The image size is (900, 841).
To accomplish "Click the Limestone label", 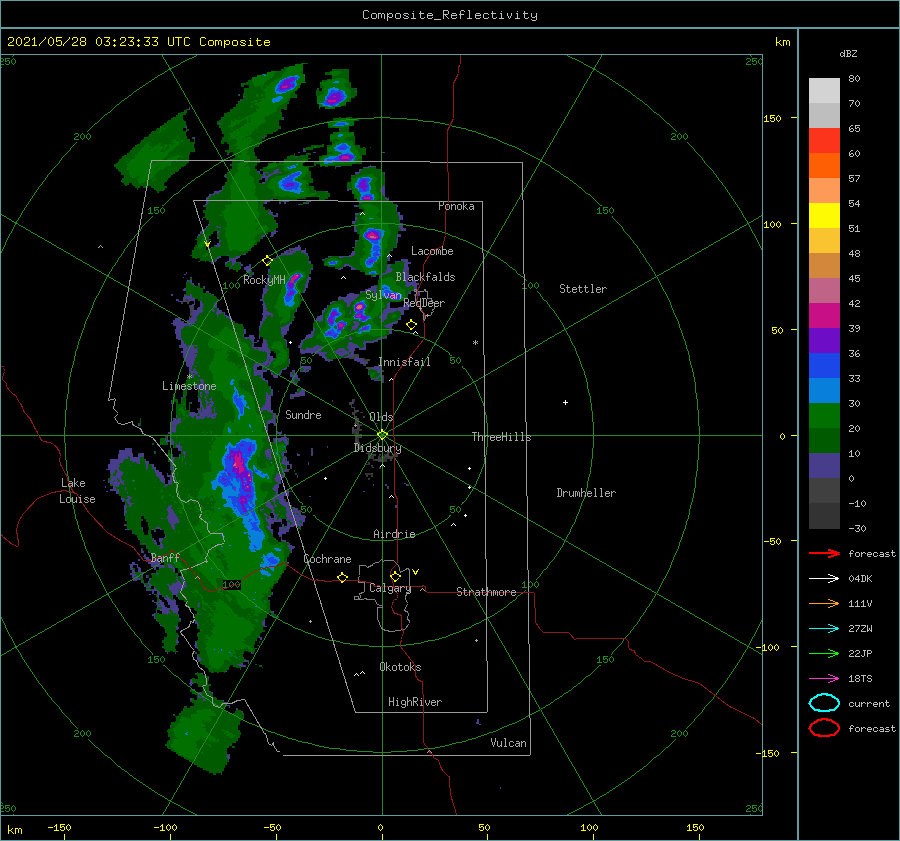I will tap(189, 386).
